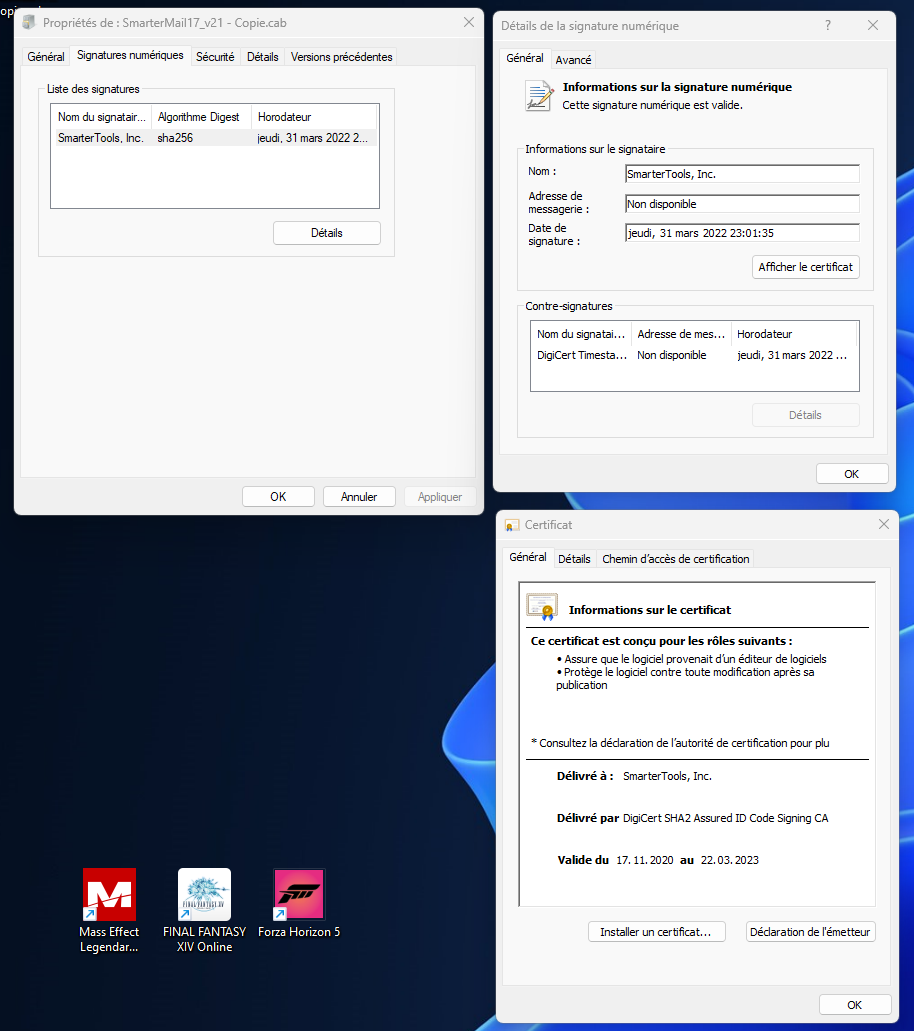Viewport: 914px width, 1031px height.
Task: Click Détails button under signature list
Action: (326, 233)
